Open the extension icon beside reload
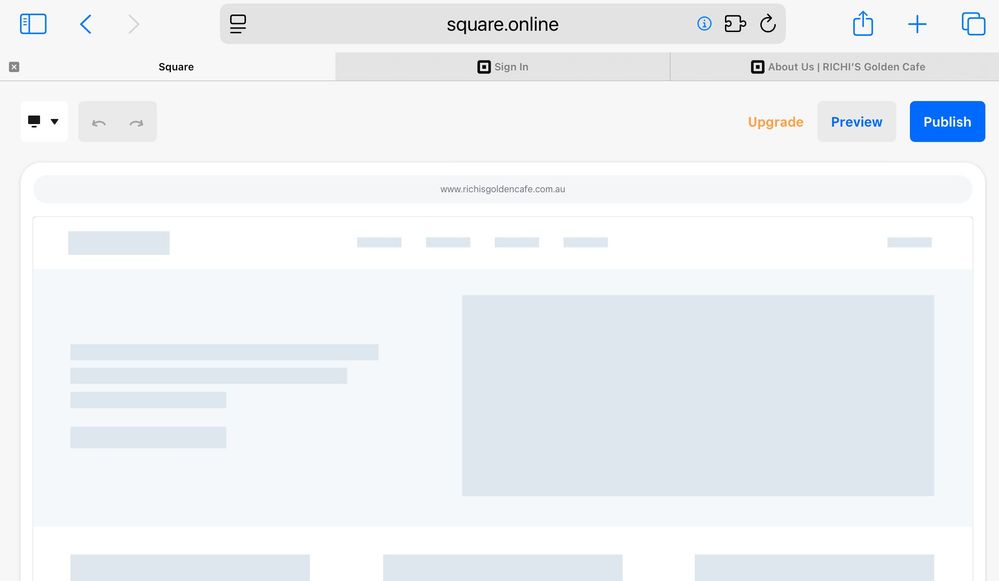The height and width of the screenshot is (581, 999). [735, 24]
